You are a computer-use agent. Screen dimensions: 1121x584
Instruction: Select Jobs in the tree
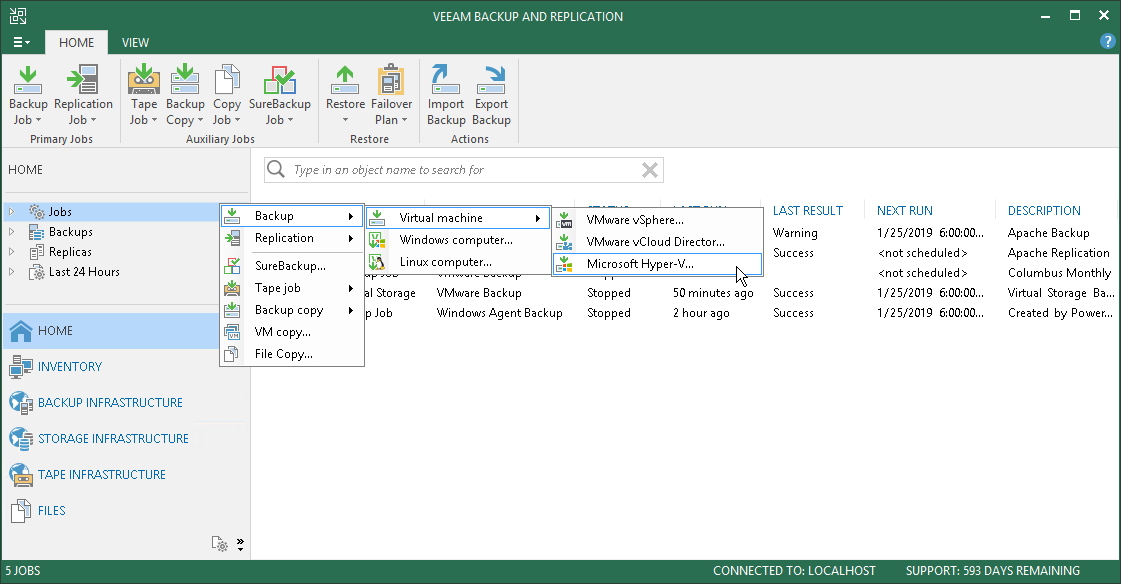[x=60, y=212]
